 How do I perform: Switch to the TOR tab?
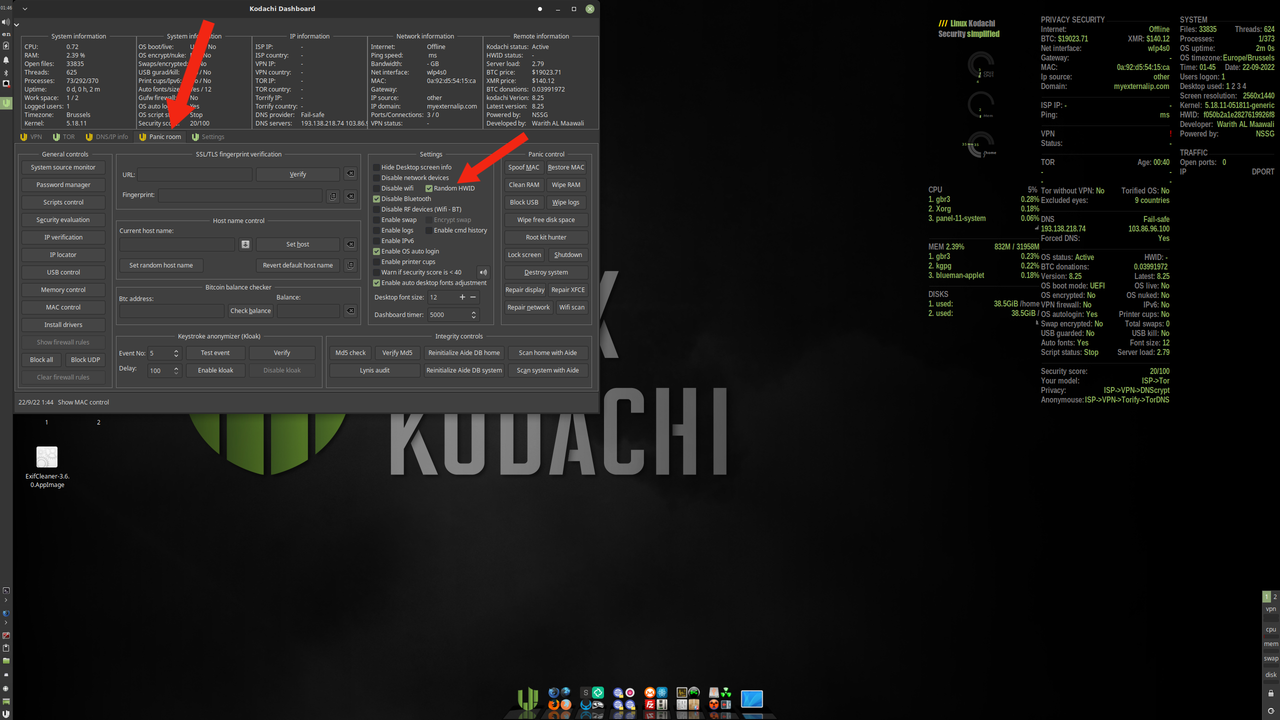point(63,136)
